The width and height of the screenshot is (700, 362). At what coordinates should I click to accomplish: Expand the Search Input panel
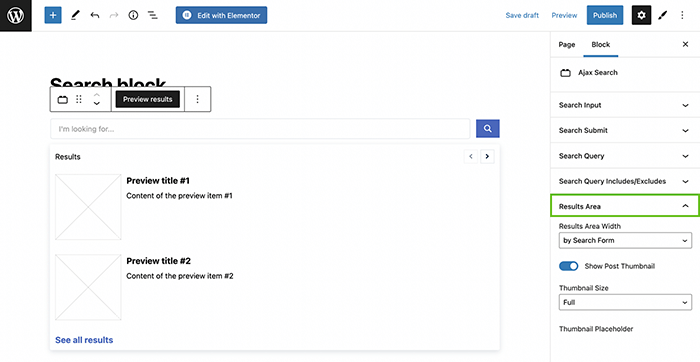coord(625,105)
